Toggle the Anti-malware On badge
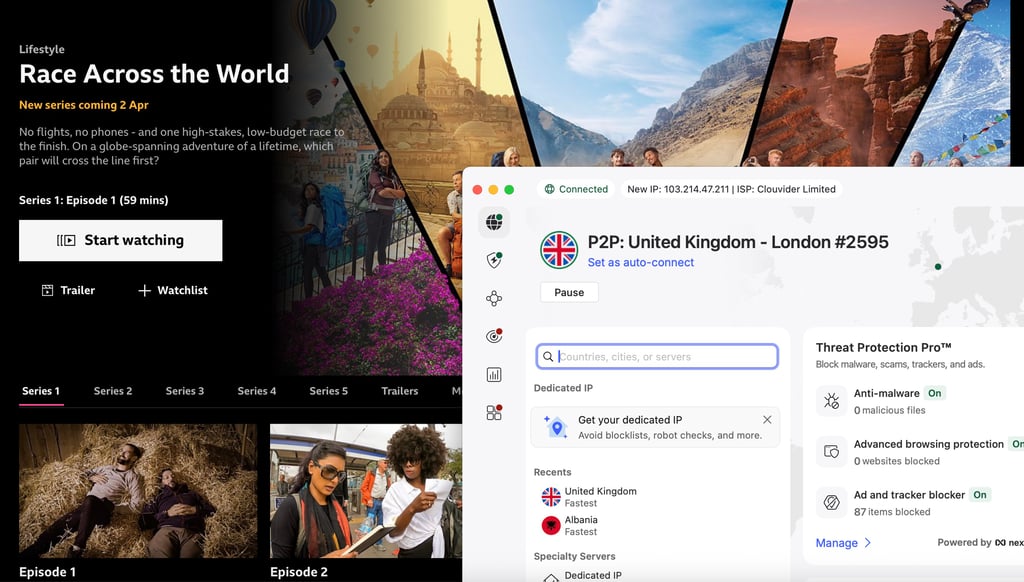 click(935, 393)
